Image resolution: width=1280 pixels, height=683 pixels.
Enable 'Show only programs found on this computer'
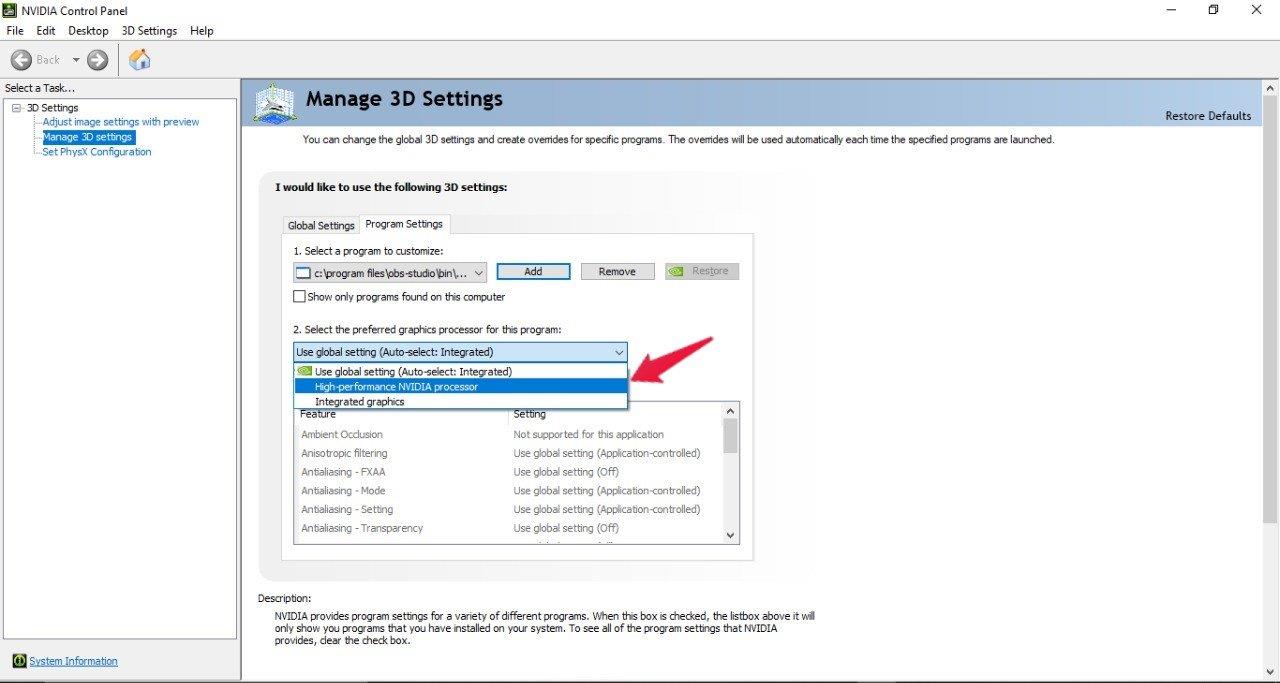click(299, 297)
